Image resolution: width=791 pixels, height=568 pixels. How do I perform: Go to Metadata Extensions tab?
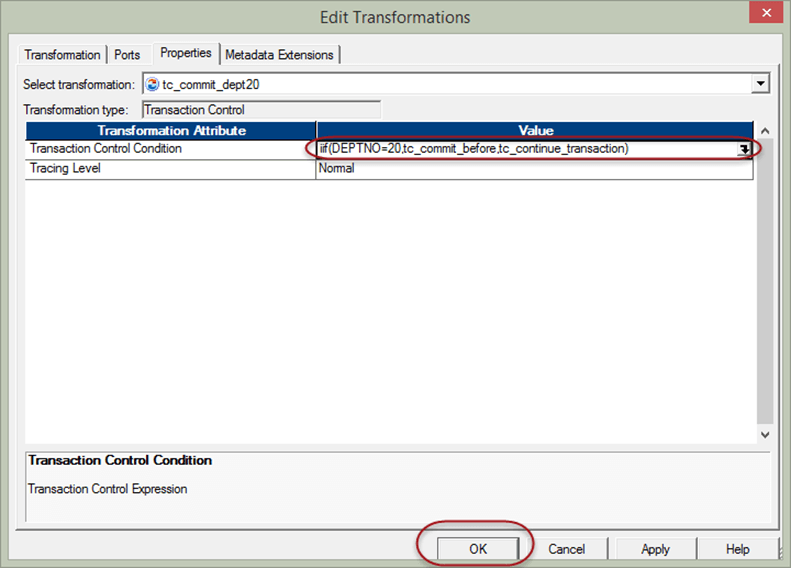pyautogui.click(x=281, y=54)
